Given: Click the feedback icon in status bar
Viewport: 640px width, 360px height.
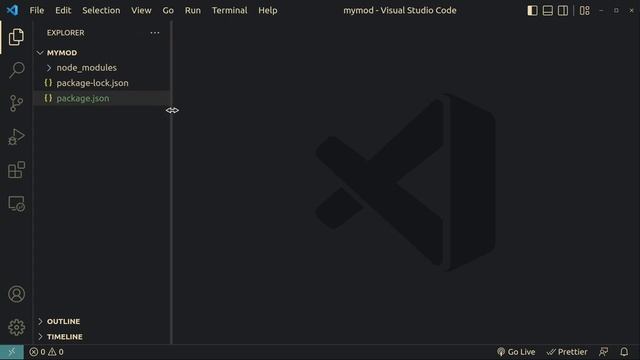Looking at the screenshot, I should (x=604, y=352).
